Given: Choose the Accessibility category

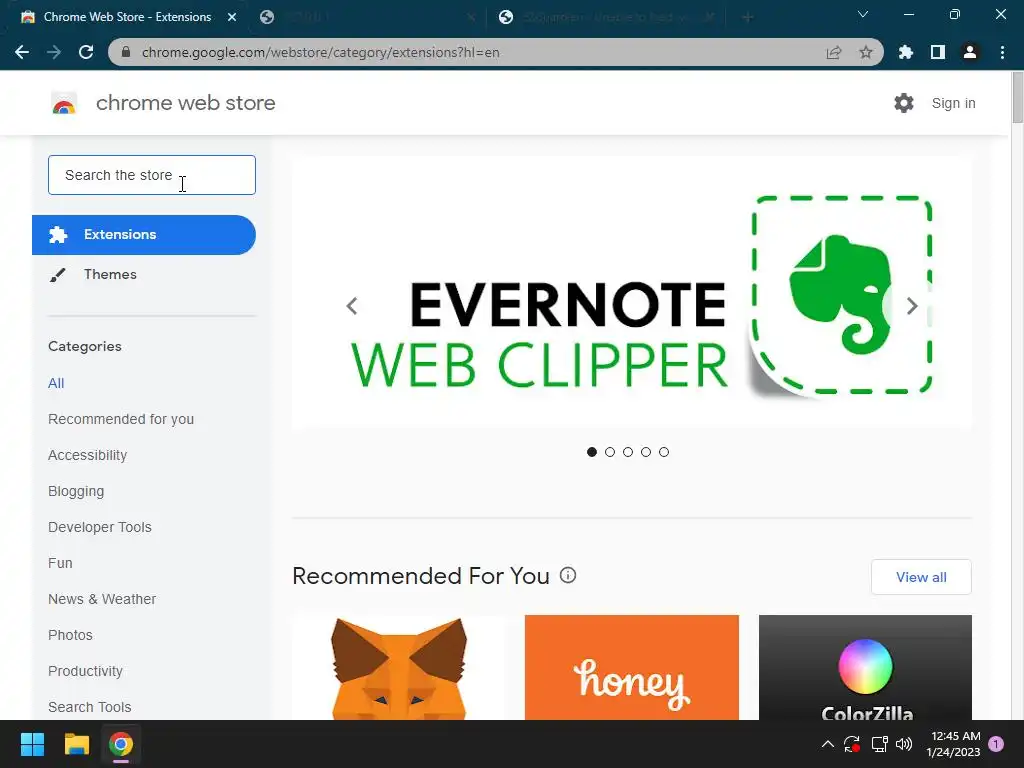Looking at the screenshot, I should tap(88, 455).
